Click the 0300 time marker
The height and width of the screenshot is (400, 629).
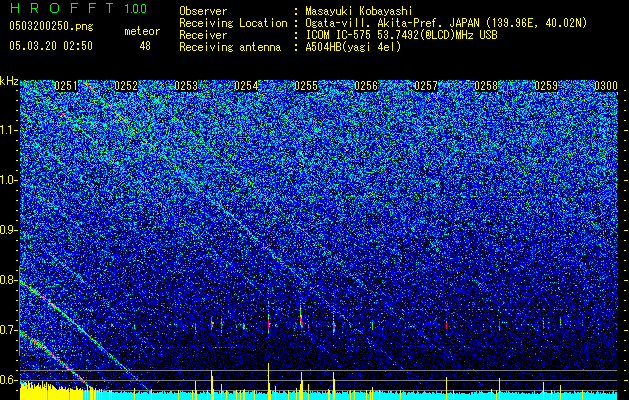(606, 86)
